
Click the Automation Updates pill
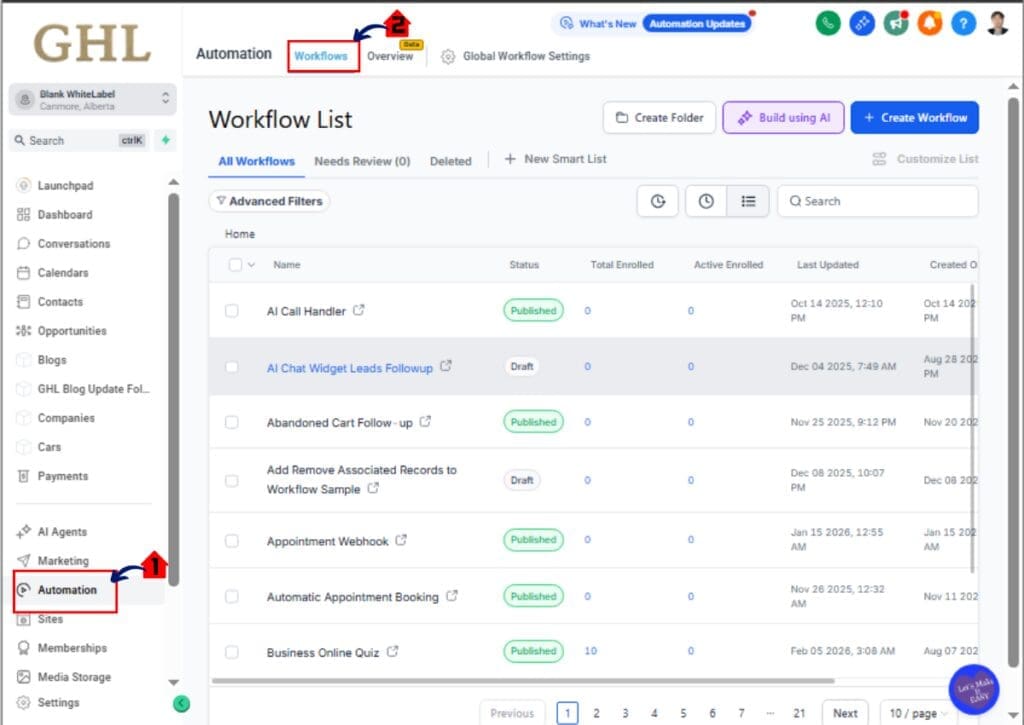[697, 24]
